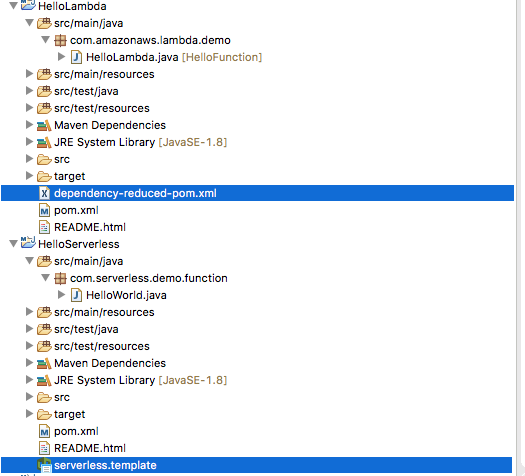The height and width of the screenshot is (476, 525).
Task: Select dependency-reduced-pom.xml file name
Action: pyautogui.click(x=135, y=193)
